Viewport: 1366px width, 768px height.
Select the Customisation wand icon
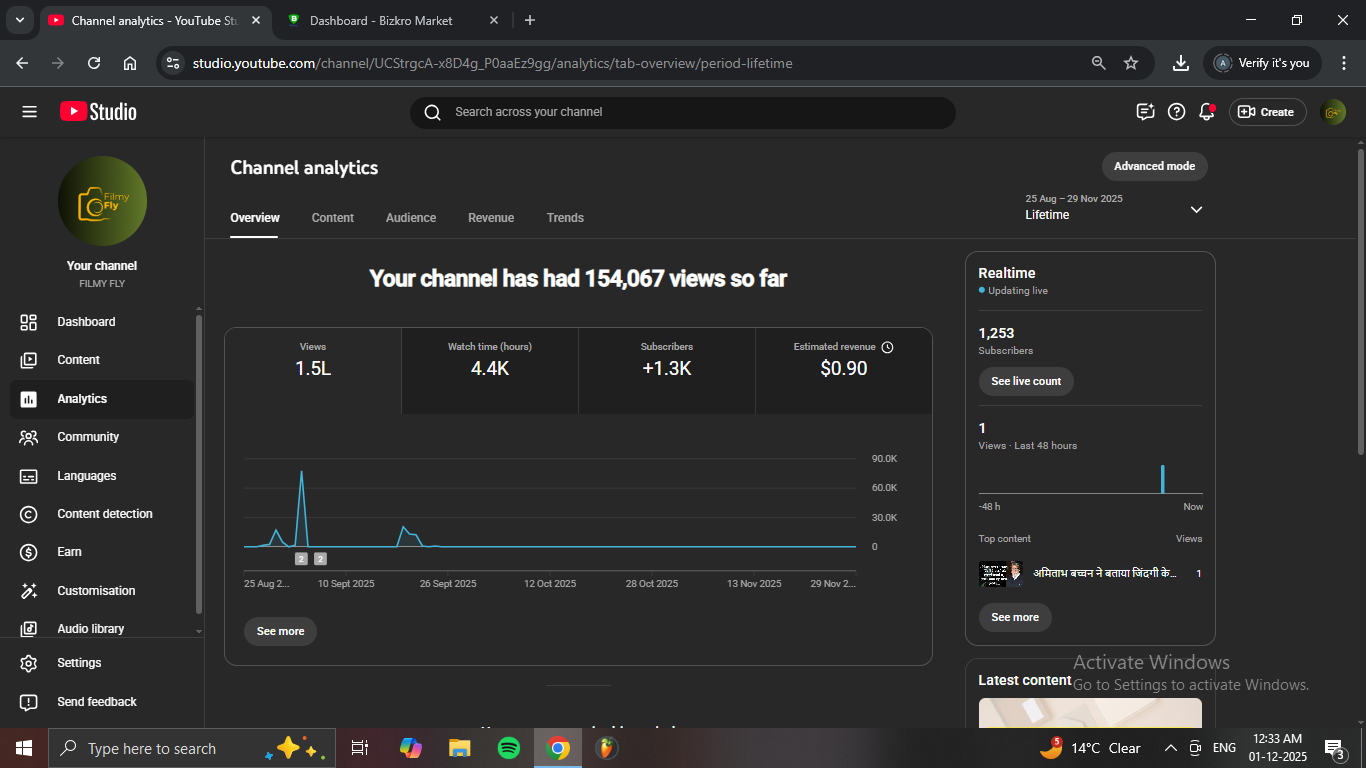pyautogui.click(x=29, y=591)
